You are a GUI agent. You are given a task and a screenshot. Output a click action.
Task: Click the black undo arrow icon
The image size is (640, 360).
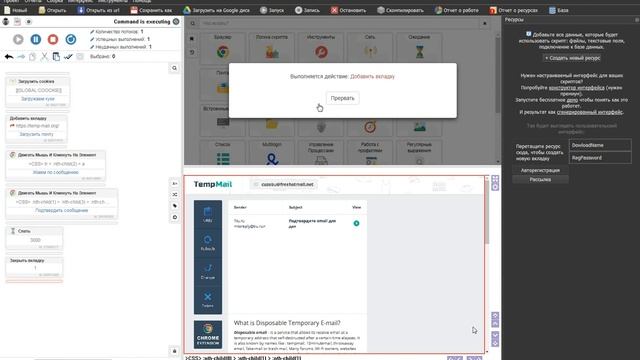pos(9,56)
